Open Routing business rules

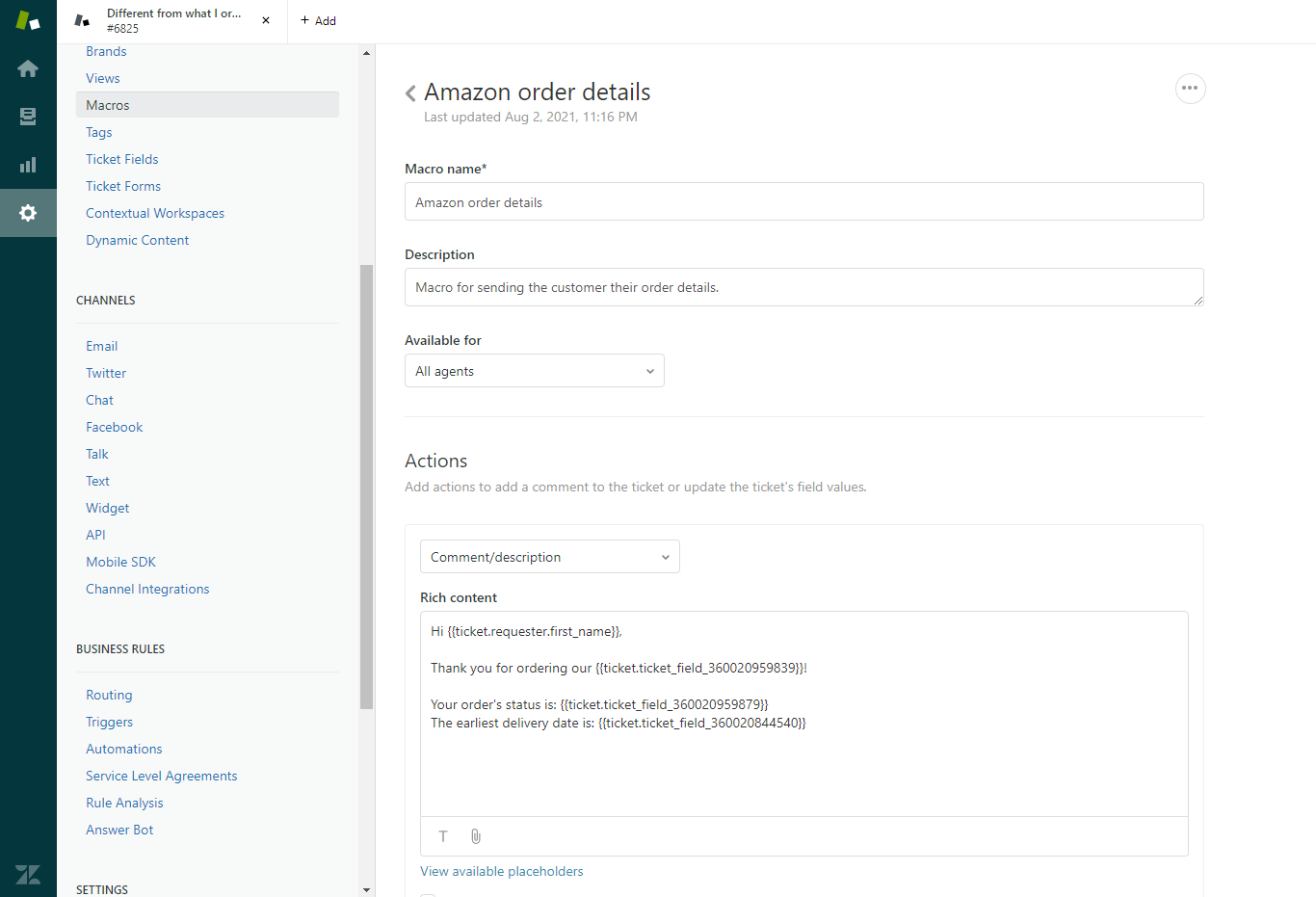pyautogui.click(x=109, y=695)
